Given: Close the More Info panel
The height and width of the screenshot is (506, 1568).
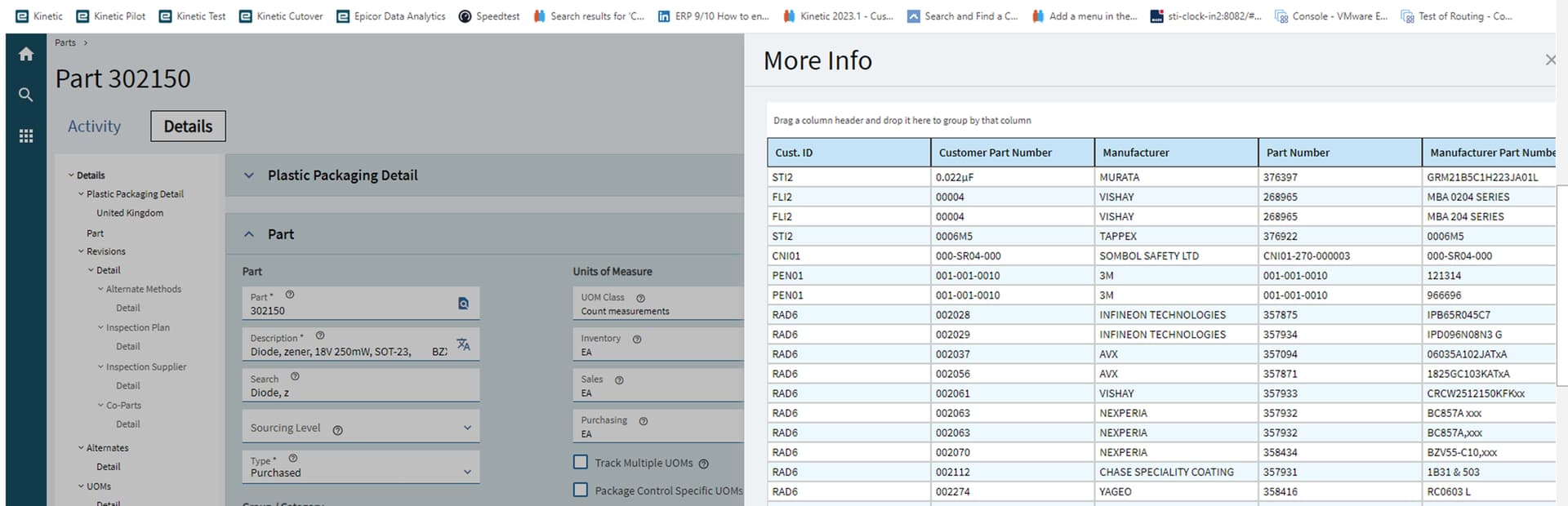Looking at the screenshot, I should pos(1550,60).
